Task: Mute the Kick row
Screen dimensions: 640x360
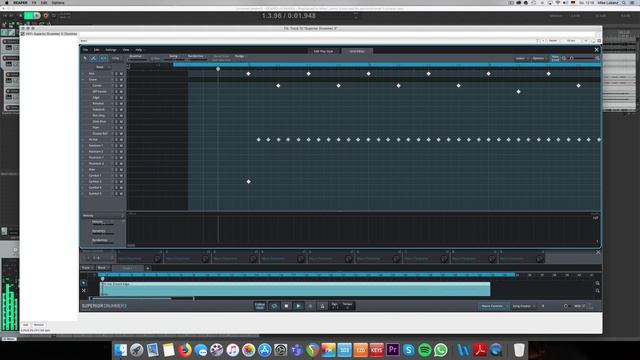Action: 121,74
